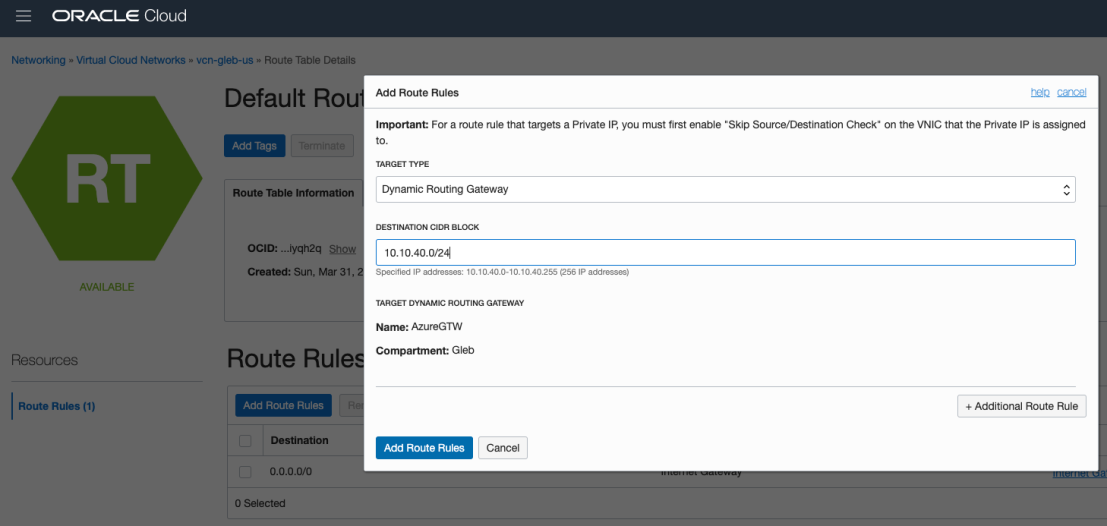Viewport: 1107px width, 526px height.
Task: Go to Networking breadcrumb
Action: pos(38,61)
